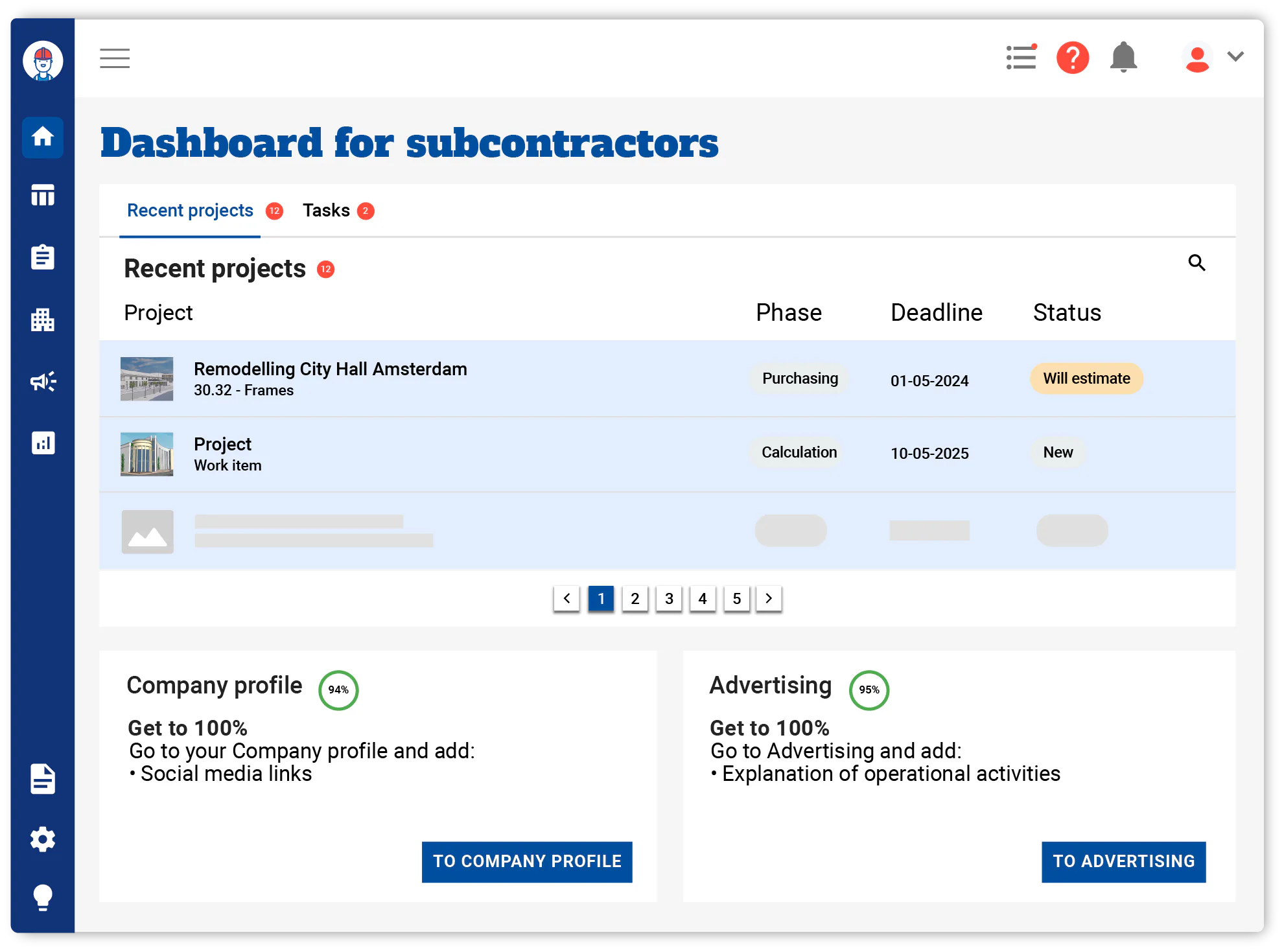
Task: Open the document sidebar icon
Action: tap(43, 779)
